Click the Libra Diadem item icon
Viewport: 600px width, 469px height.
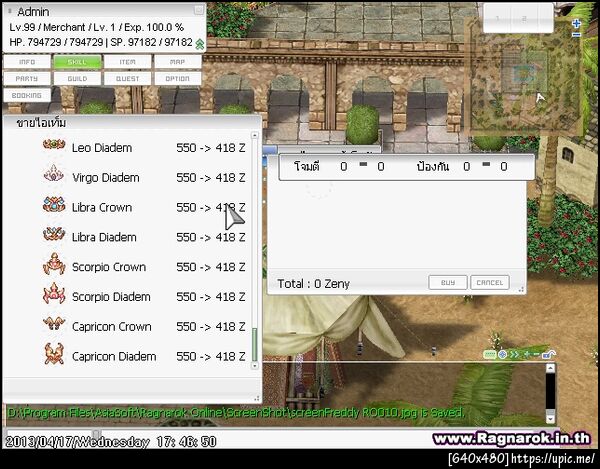coord(54,234)
